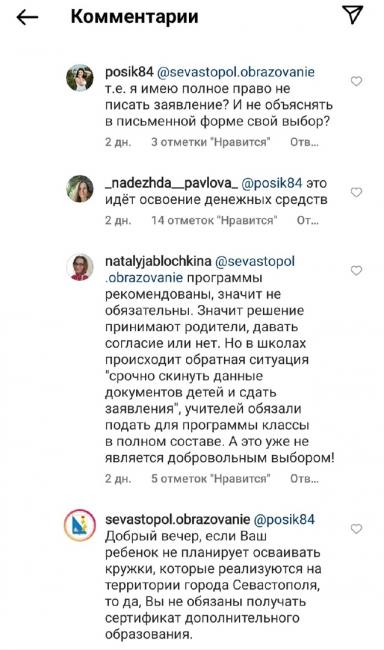Reply to the posik84 comment

(304, 142)
